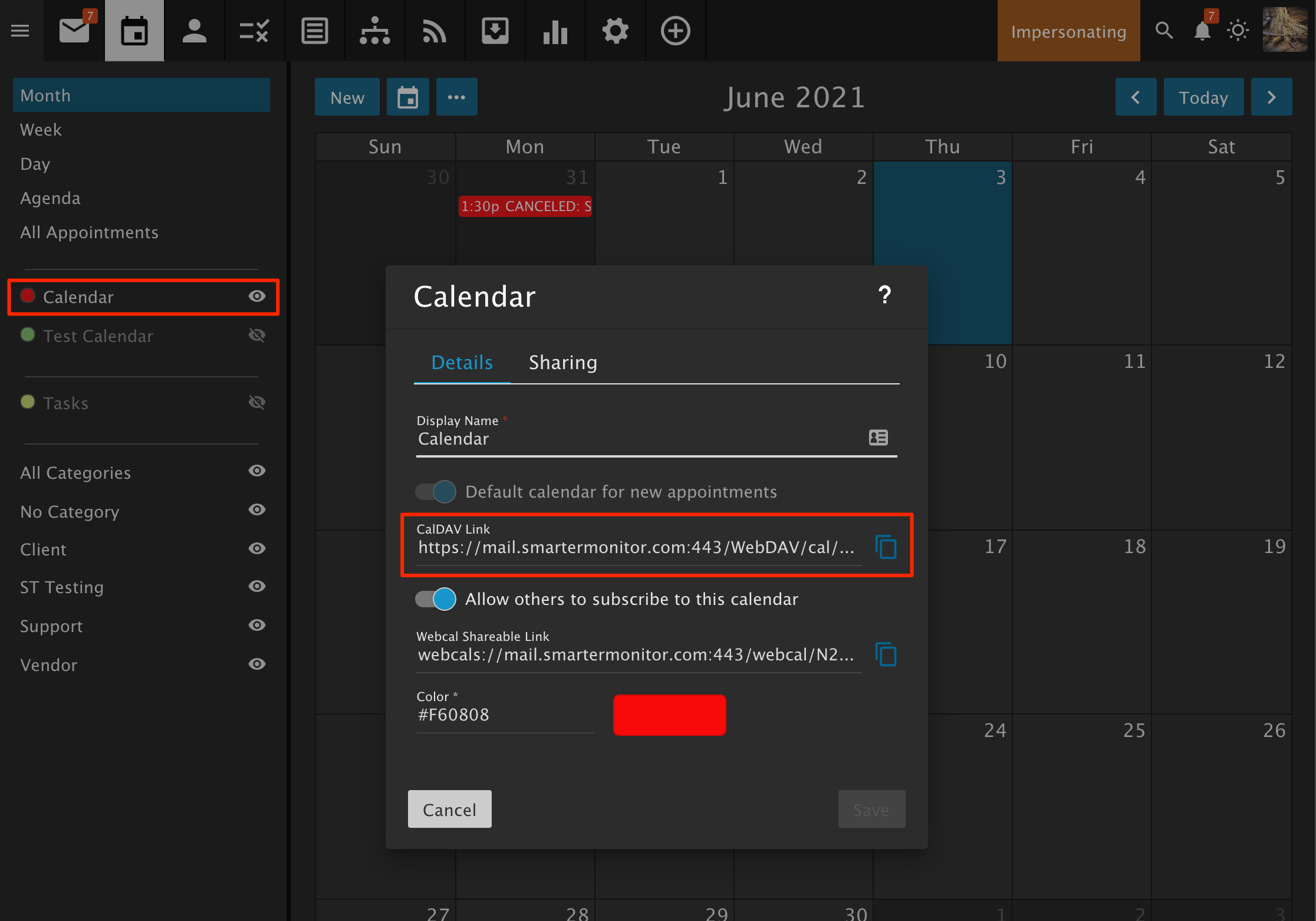Open the three-dots actions menu
Viewport: 1316px width, 921px height.
(x=456, y=97)
